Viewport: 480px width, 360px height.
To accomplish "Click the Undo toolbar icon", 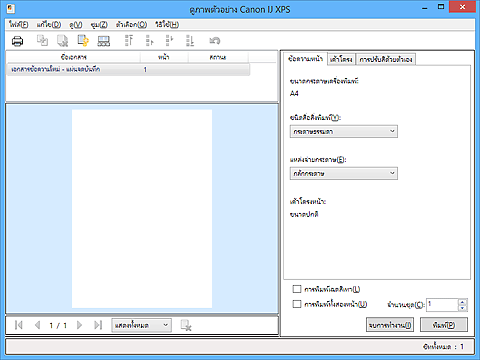I will pos(214,41).
